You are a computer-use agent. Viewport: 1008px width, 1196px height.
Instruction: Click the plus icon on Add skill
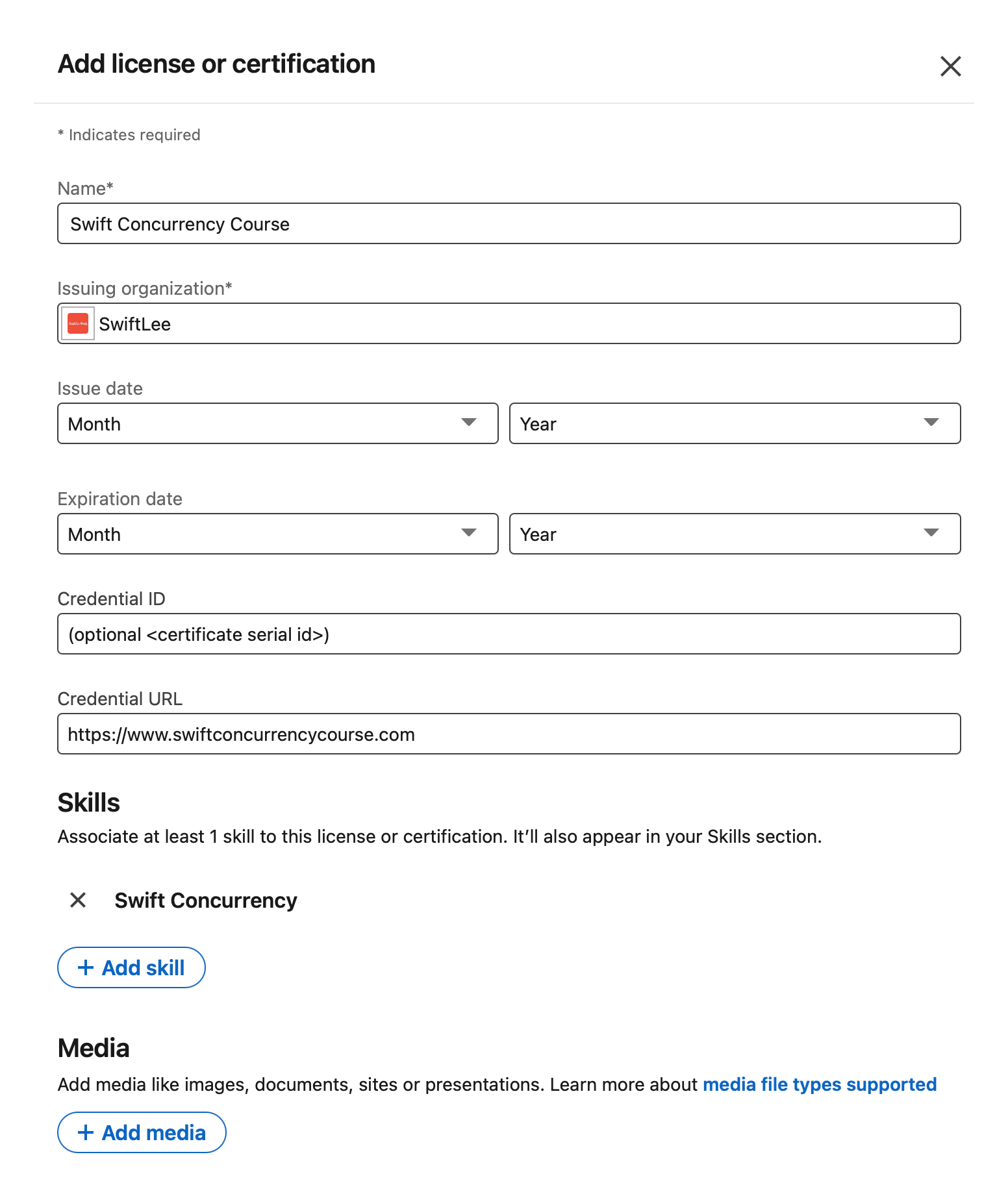pyautogui.click(x=86, y=967)
